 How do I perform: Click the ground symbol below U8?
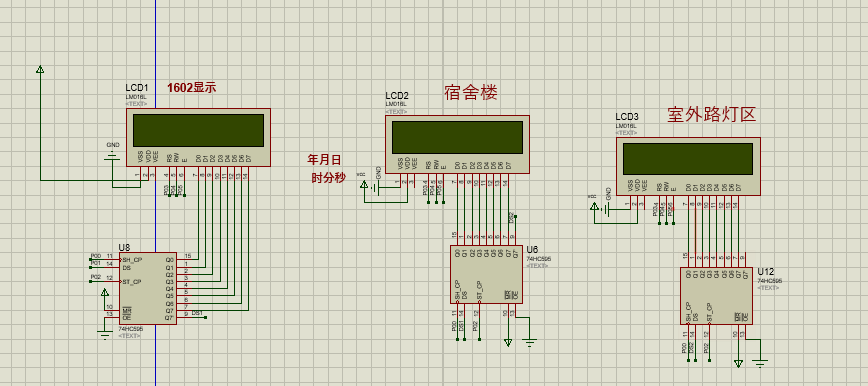coord(105,334)
